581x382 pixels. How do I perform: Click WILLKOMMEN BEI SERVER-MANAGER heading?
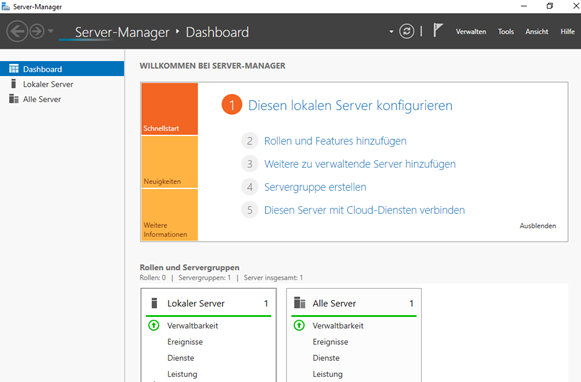click(212, 66)
